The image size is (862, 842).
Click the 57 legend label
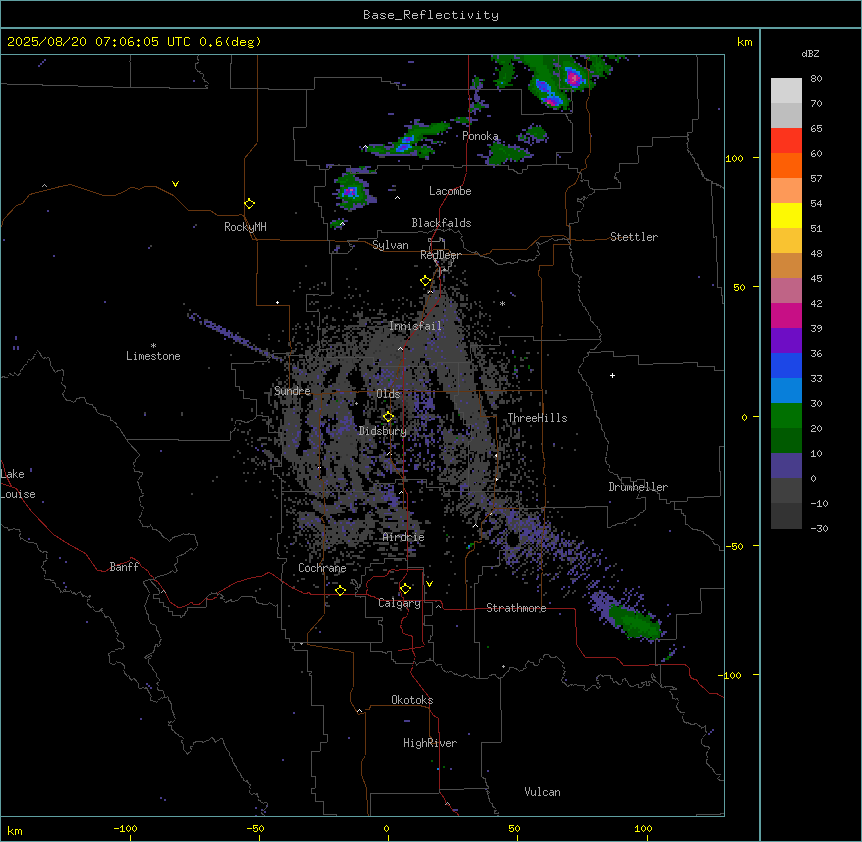pyautogui.click(x=816, y=178)
